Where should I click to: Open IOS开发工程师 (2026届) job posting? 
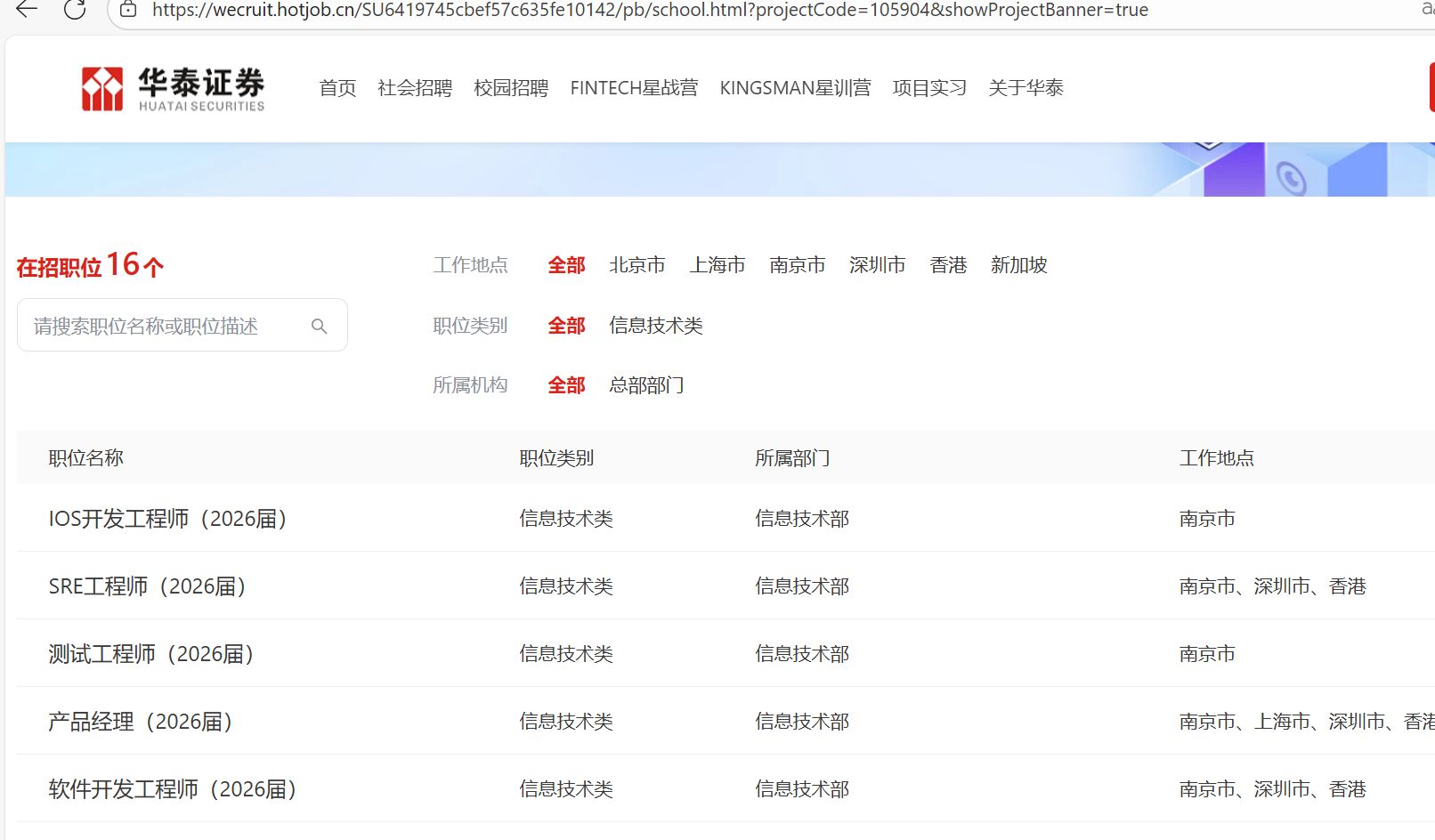[x=167, y=519]
